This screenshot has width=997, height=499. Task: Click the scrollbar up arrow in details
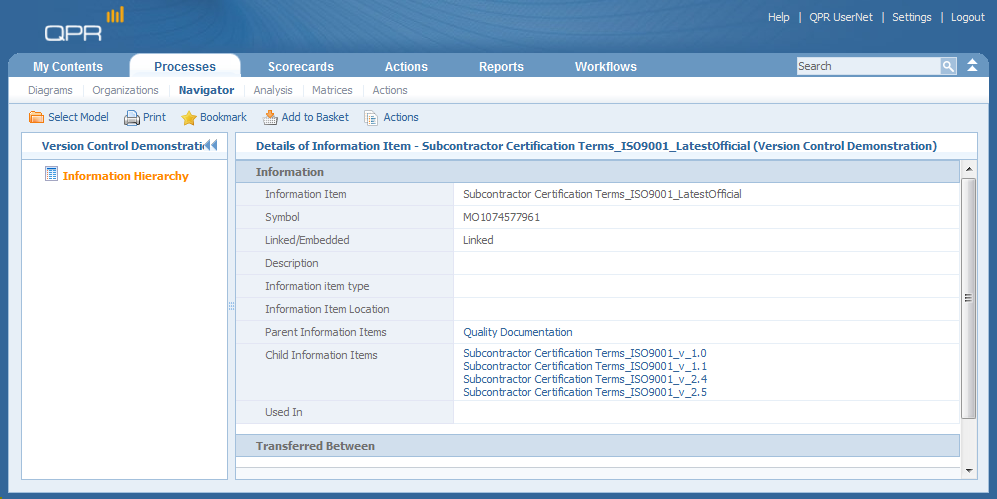pos(969,169)
